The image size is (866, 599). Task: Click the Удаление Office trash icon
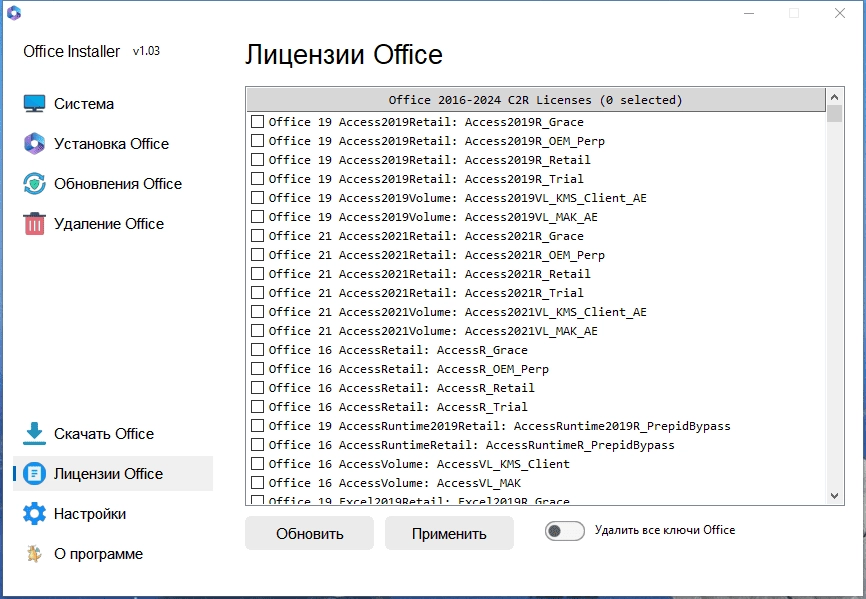point(34,224)
